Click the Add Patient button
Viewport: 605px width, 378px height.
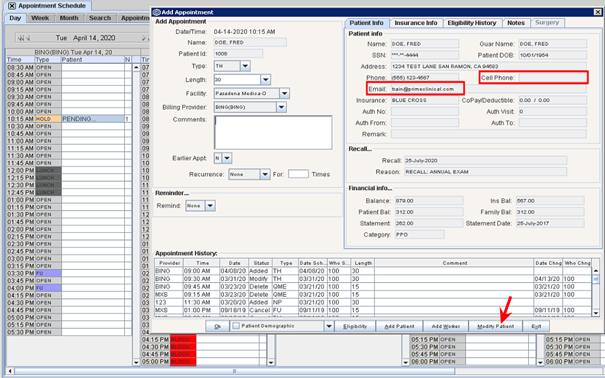tap(399, 326)
